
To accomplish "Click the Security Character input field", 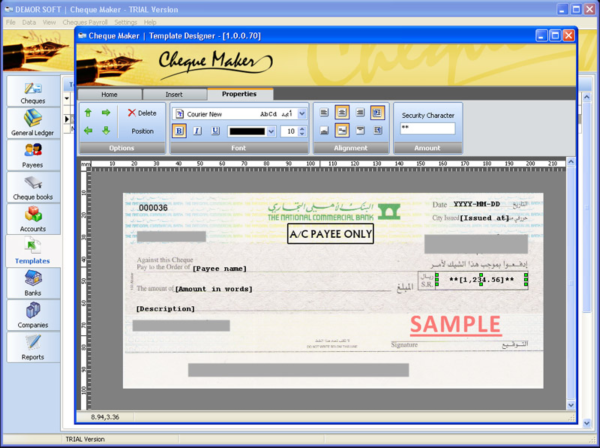I will (x=427, y=129).
